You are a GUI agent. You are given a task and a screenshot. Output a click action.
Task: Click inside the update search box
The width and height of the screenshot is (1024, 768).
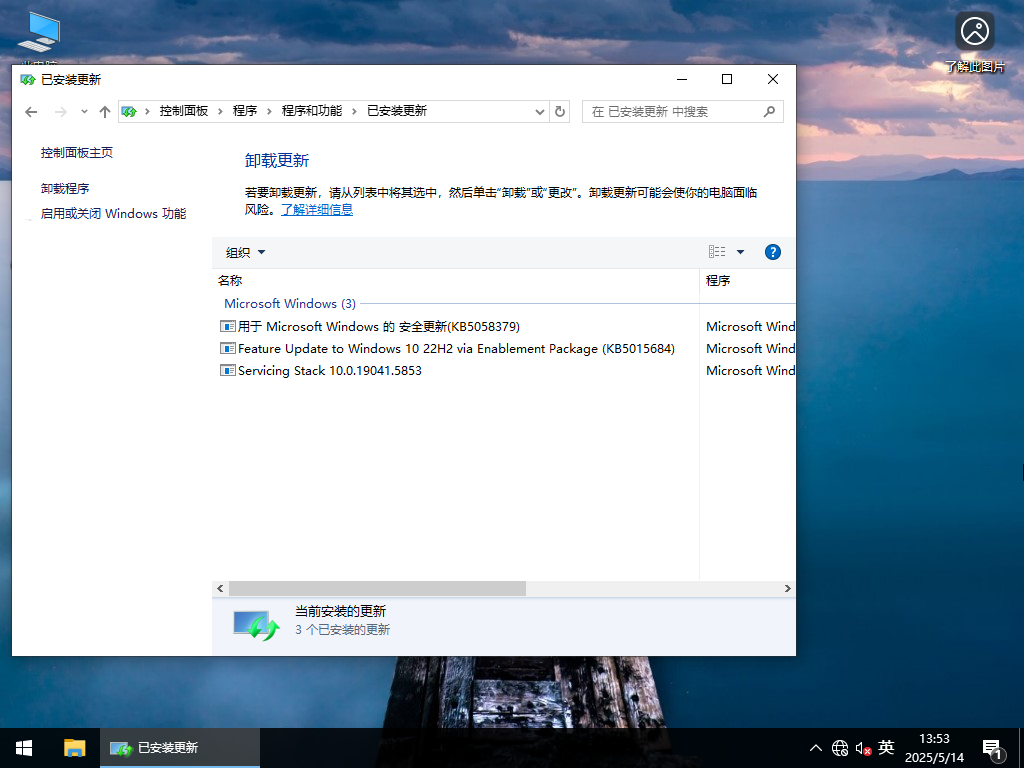[x=669, y=111]
